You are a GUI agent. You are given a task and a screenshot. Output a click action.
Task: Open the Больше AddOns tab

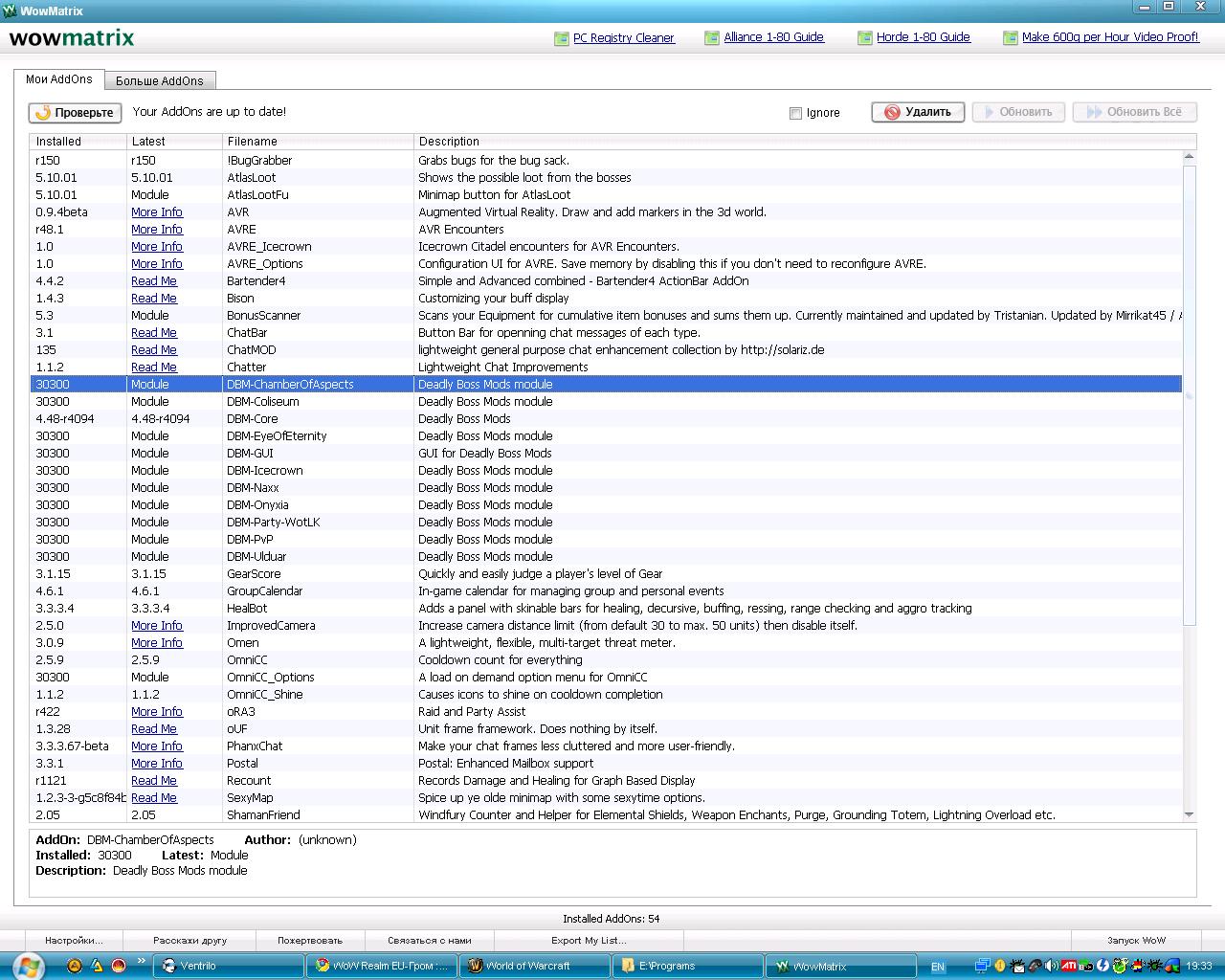click(x=160, y=80)
